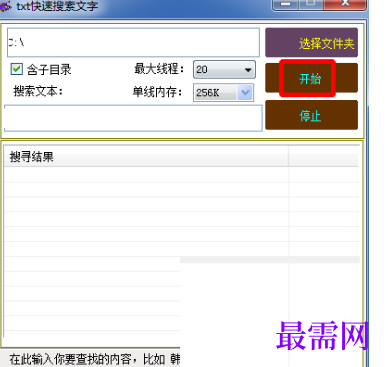Click the 单线内存 label
The height and width of the screenshot is (367, 388).
158,92
